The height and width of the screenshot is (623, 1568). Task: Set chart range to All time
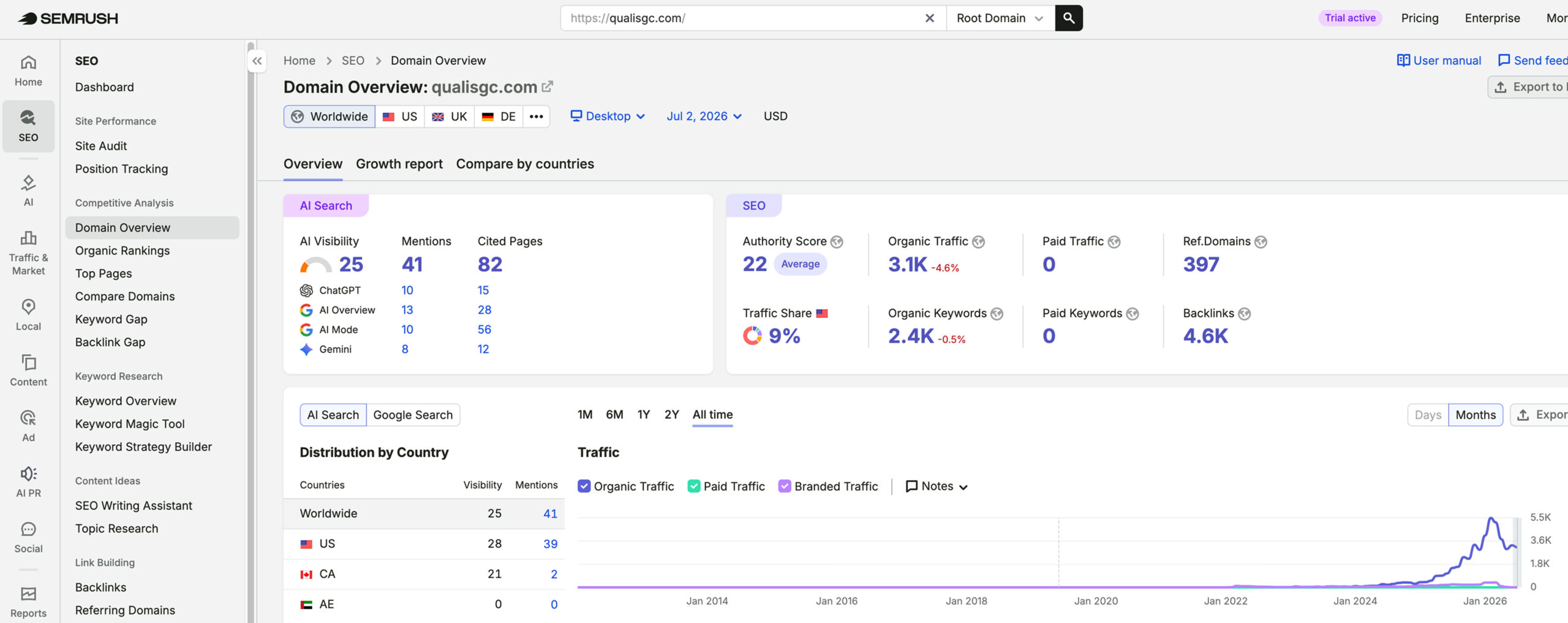[712, 415]
